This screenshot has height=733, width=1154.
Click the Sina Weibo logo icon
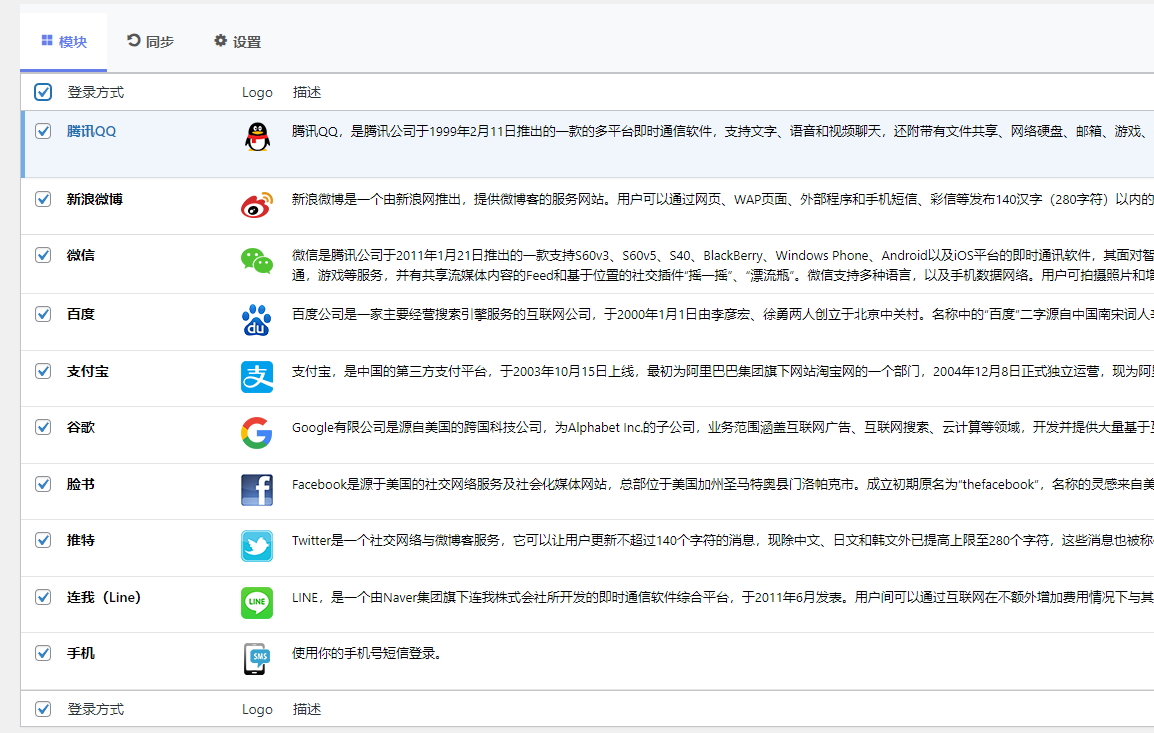click(x=257, y=205)
